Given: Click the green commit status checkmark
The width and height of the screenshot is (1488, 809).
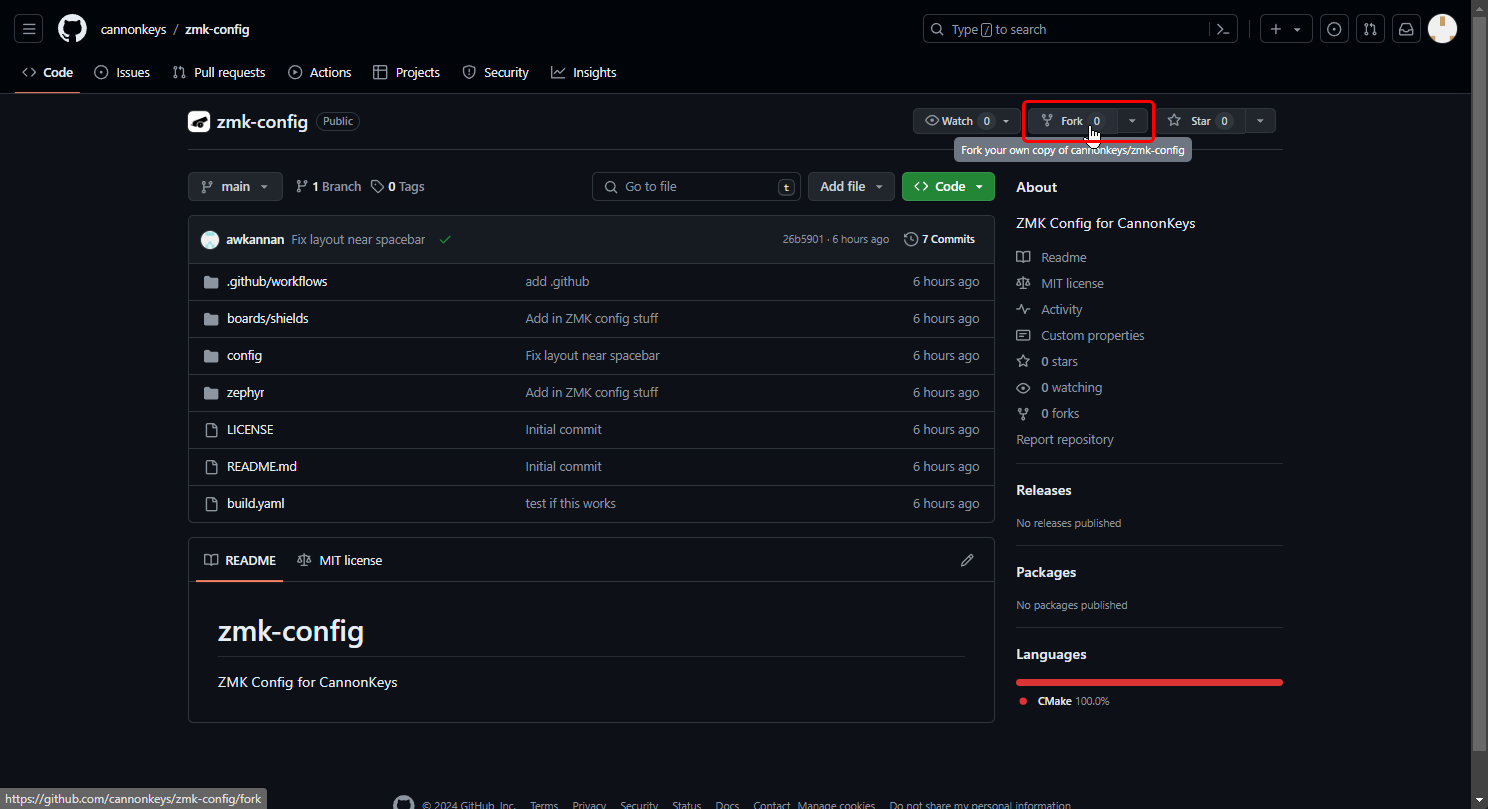Looking at the screenshot, I should click(445, 239).
